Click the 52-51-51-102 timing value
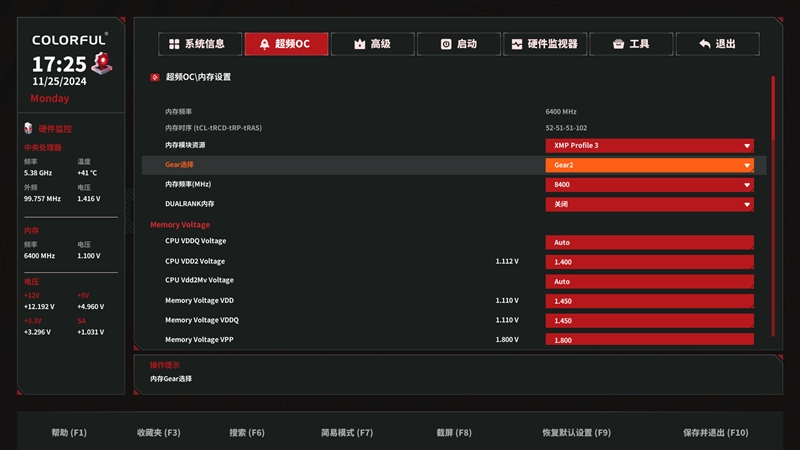 coord(566,128)
